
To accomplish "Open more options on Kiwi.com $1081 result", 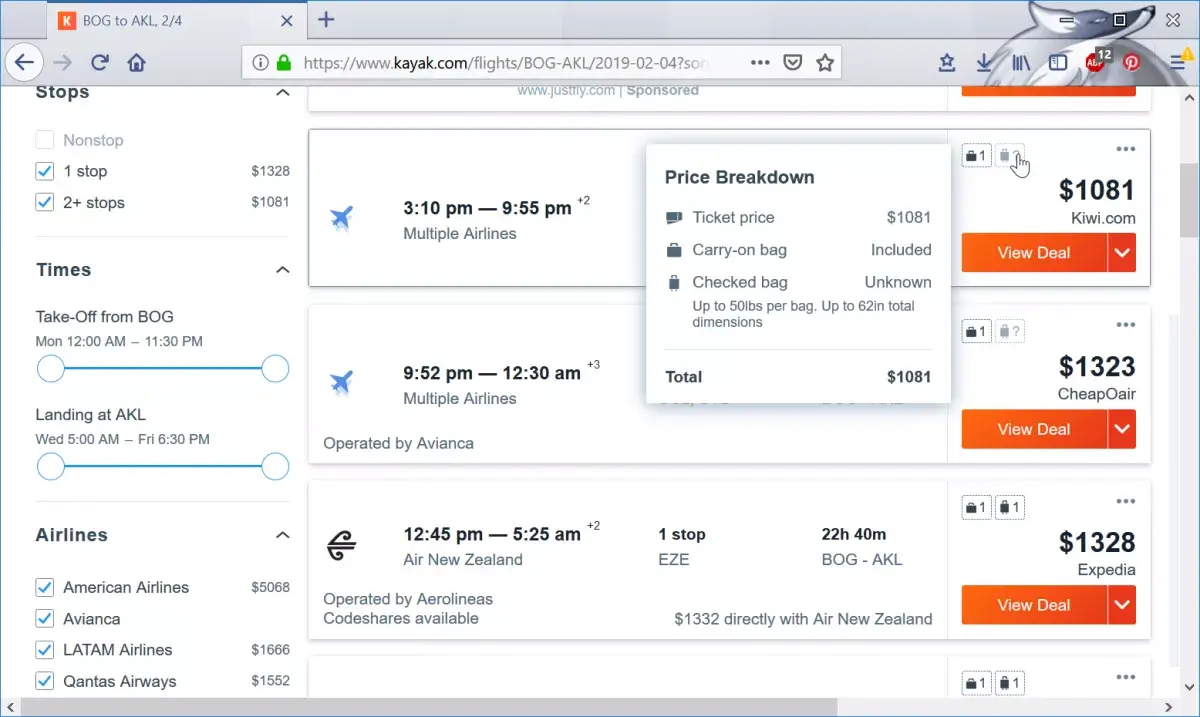I will (1126, 149).
